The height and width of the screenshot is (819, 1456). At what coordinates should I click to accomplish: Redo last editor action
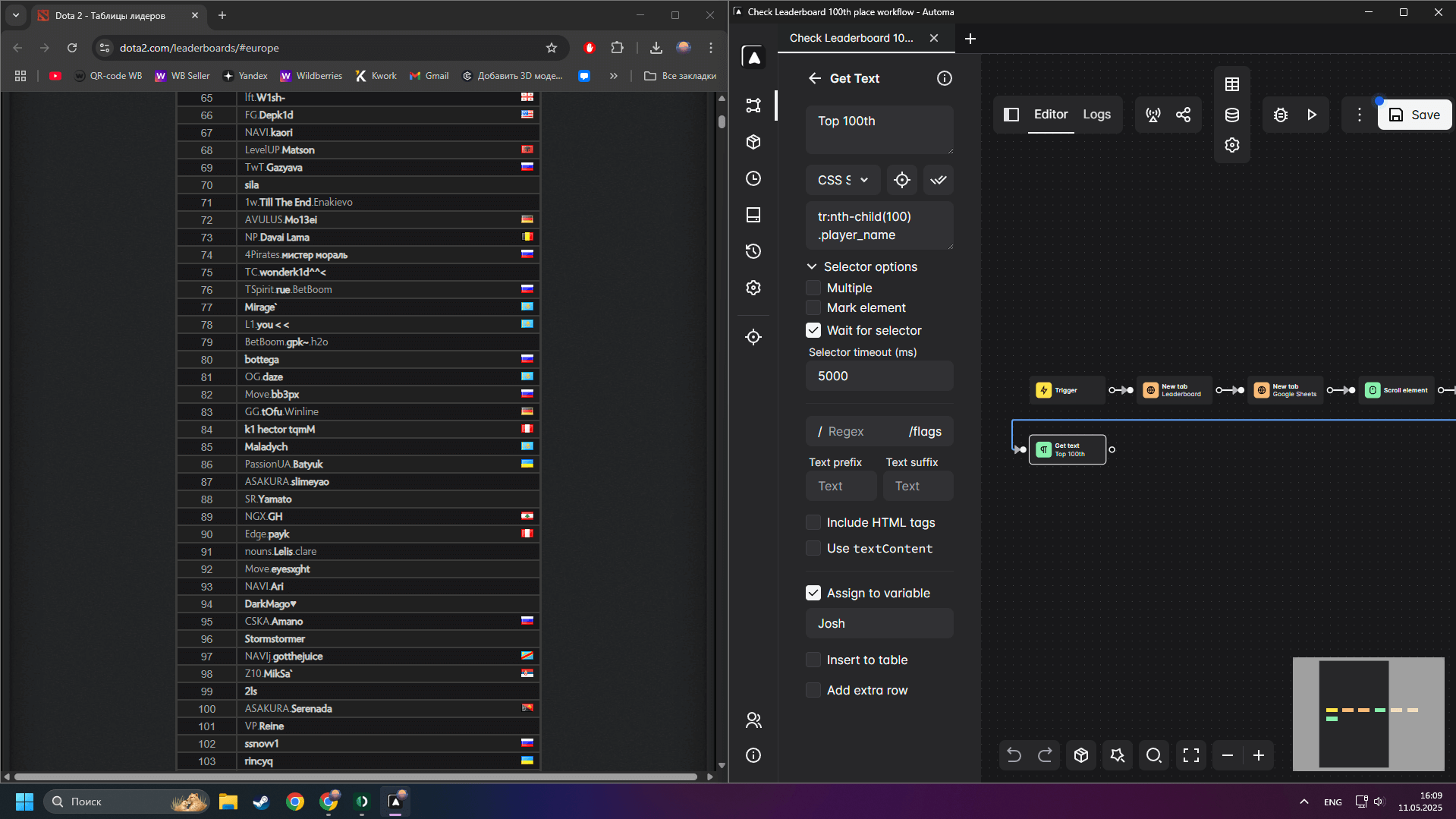[x=1046, y=755]
